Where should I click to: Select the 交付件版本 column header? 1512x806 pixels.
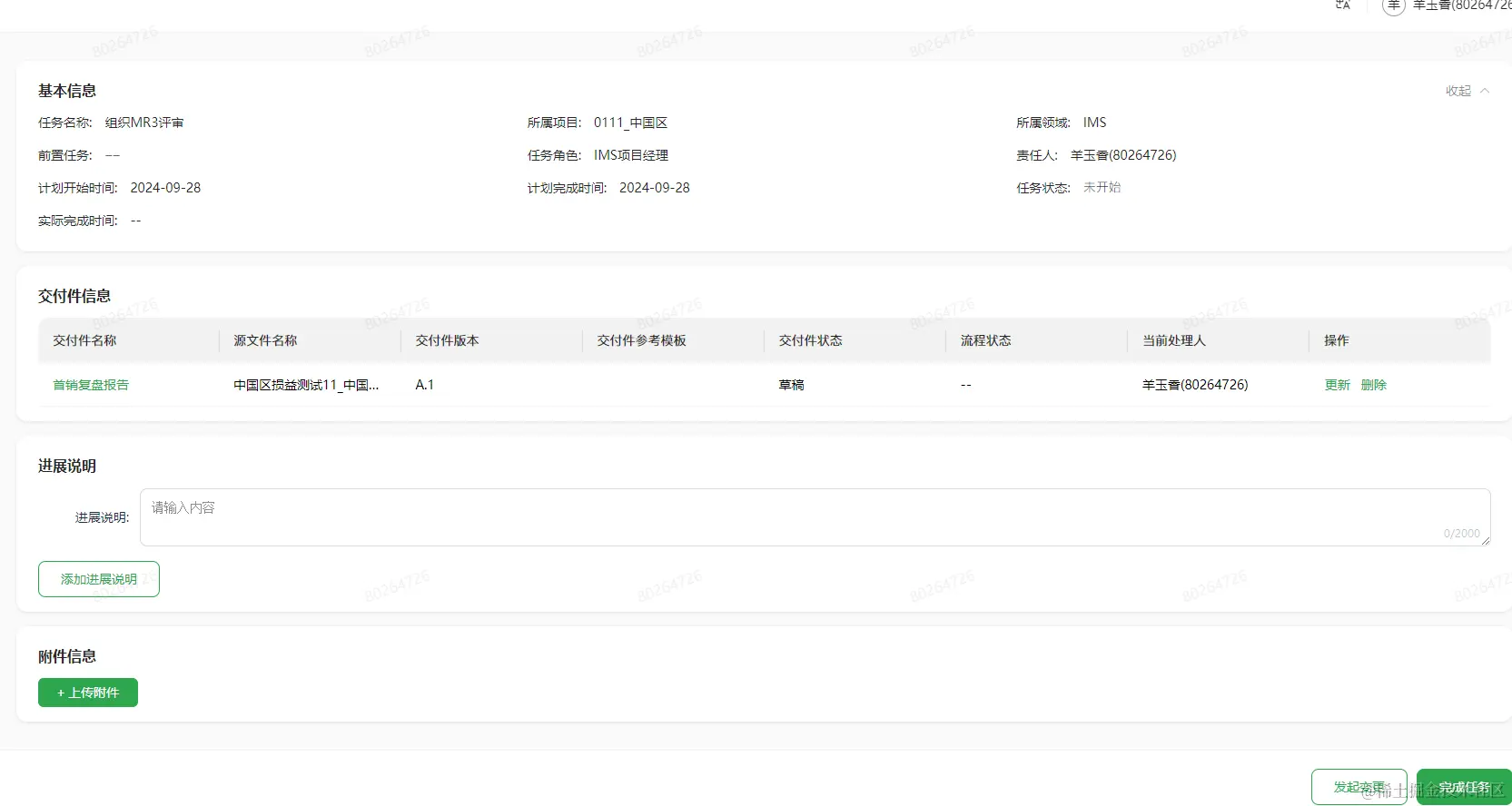tap(447, 340)
